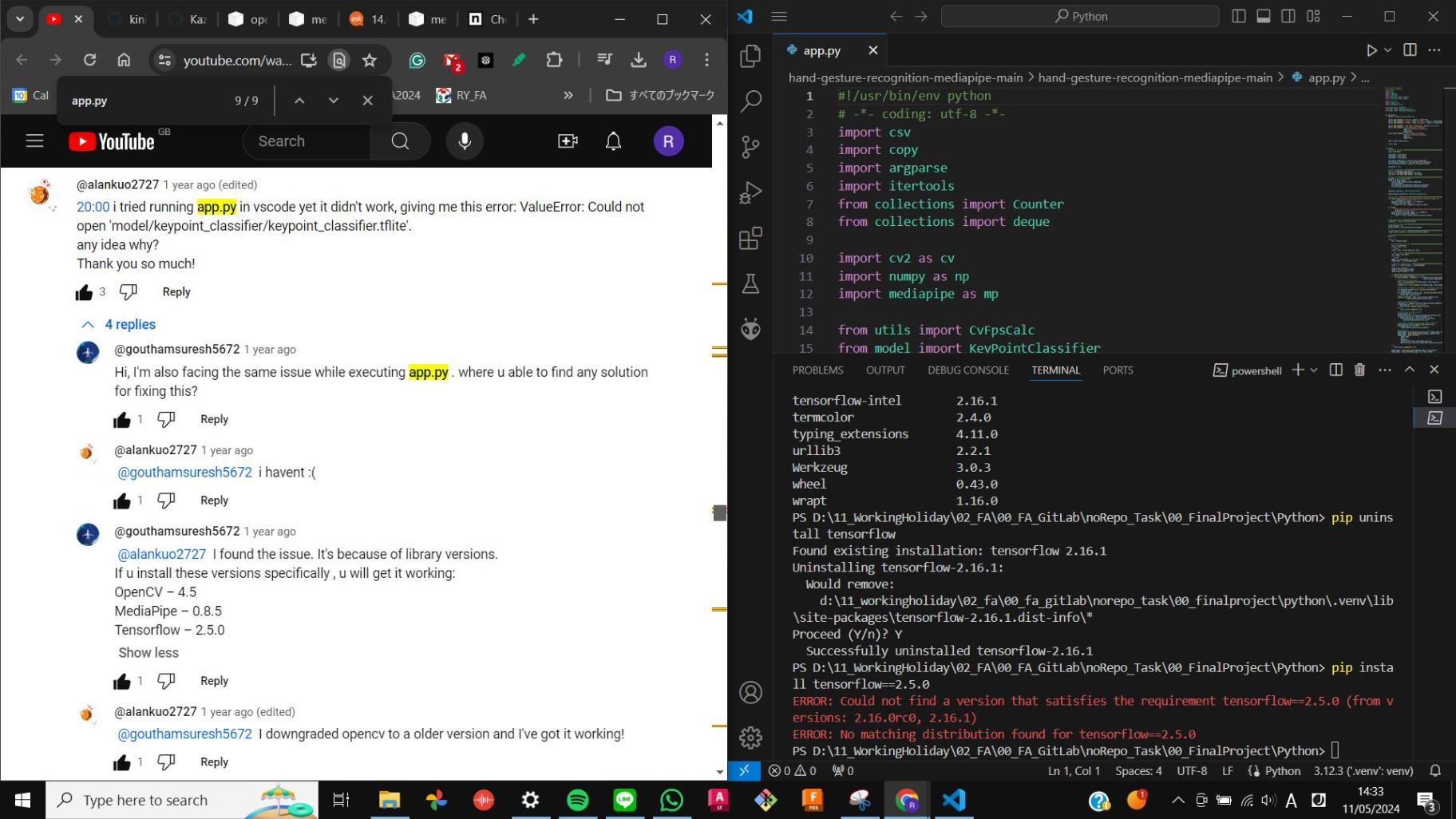
Task: Jump to 20:00 timestamp link
Action: pyautogui.click(x=93, y=207)
